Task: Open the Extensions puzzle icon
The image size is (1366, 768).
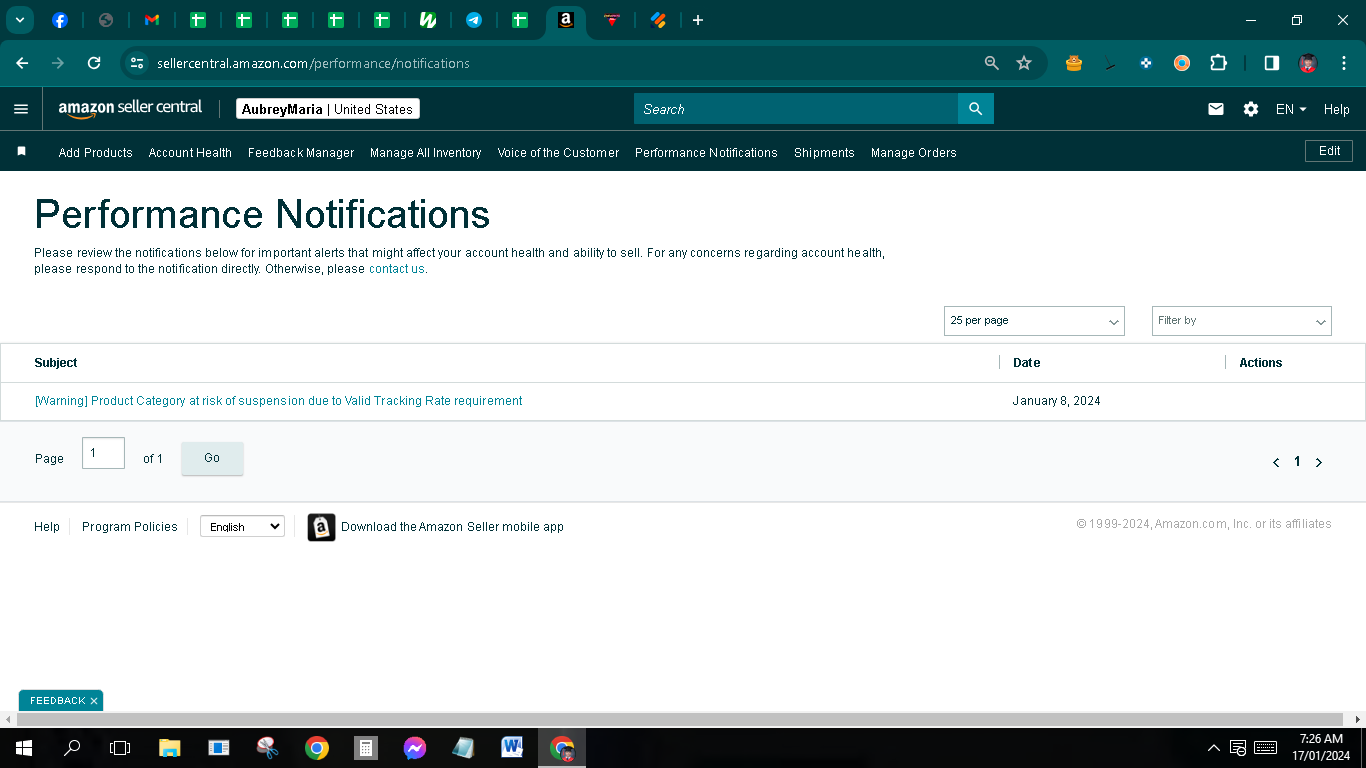Action: click(x=1218, y=63)
